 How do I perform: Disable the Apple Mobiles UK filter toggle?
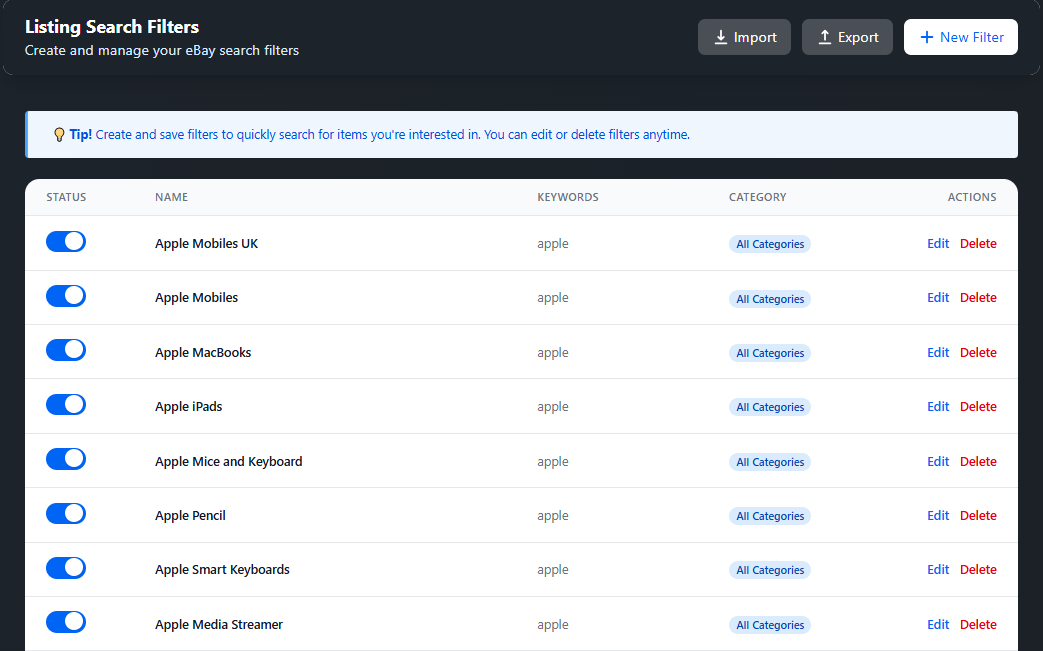(x=66, y=242)
